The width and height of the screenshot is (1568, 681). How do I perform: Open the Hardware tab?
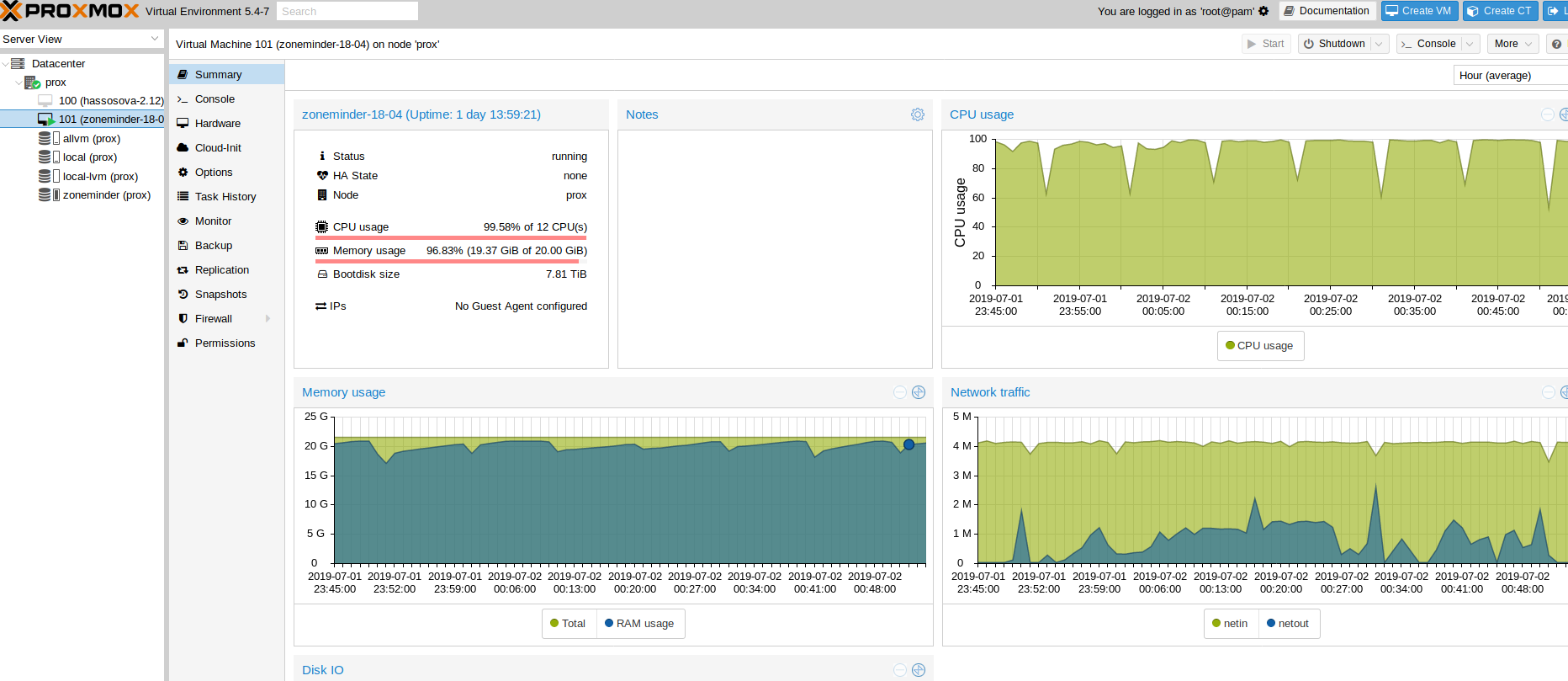coord(227,123)
